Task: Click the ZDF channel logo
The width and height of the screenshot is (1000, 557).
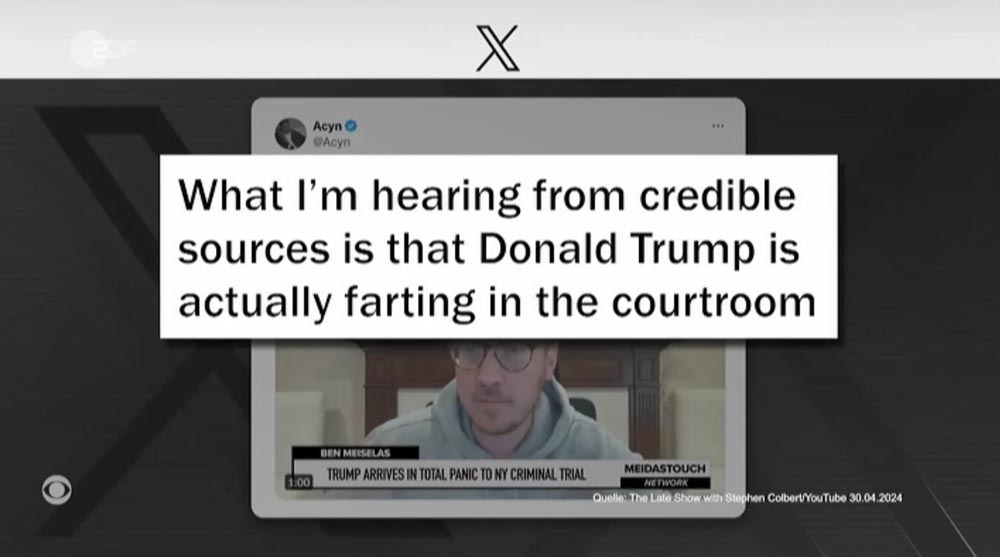Action: (x=102, y=48)
